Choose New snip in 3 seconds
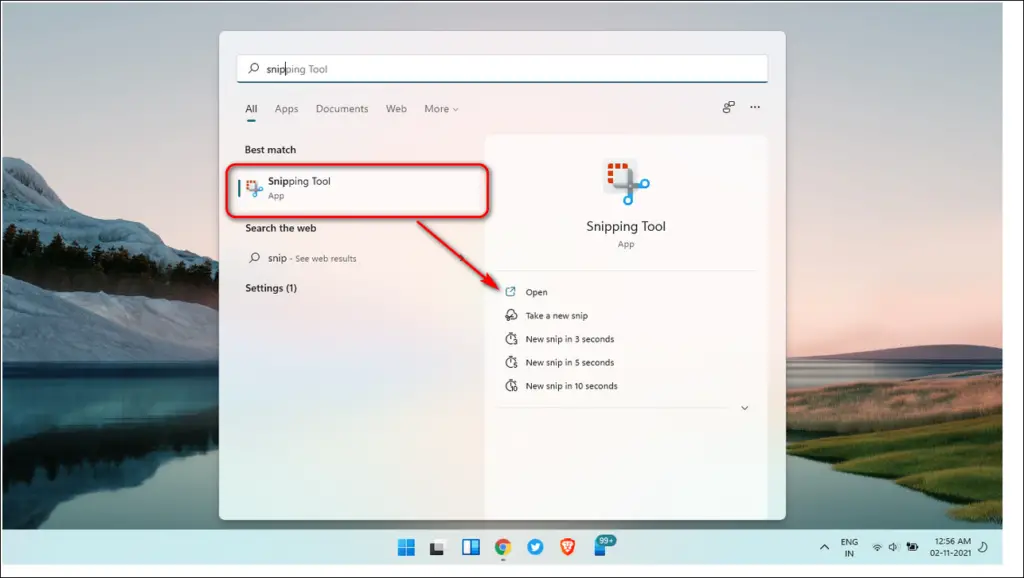The height and width of the screenshot is (578, 1024). click(569, 339)
